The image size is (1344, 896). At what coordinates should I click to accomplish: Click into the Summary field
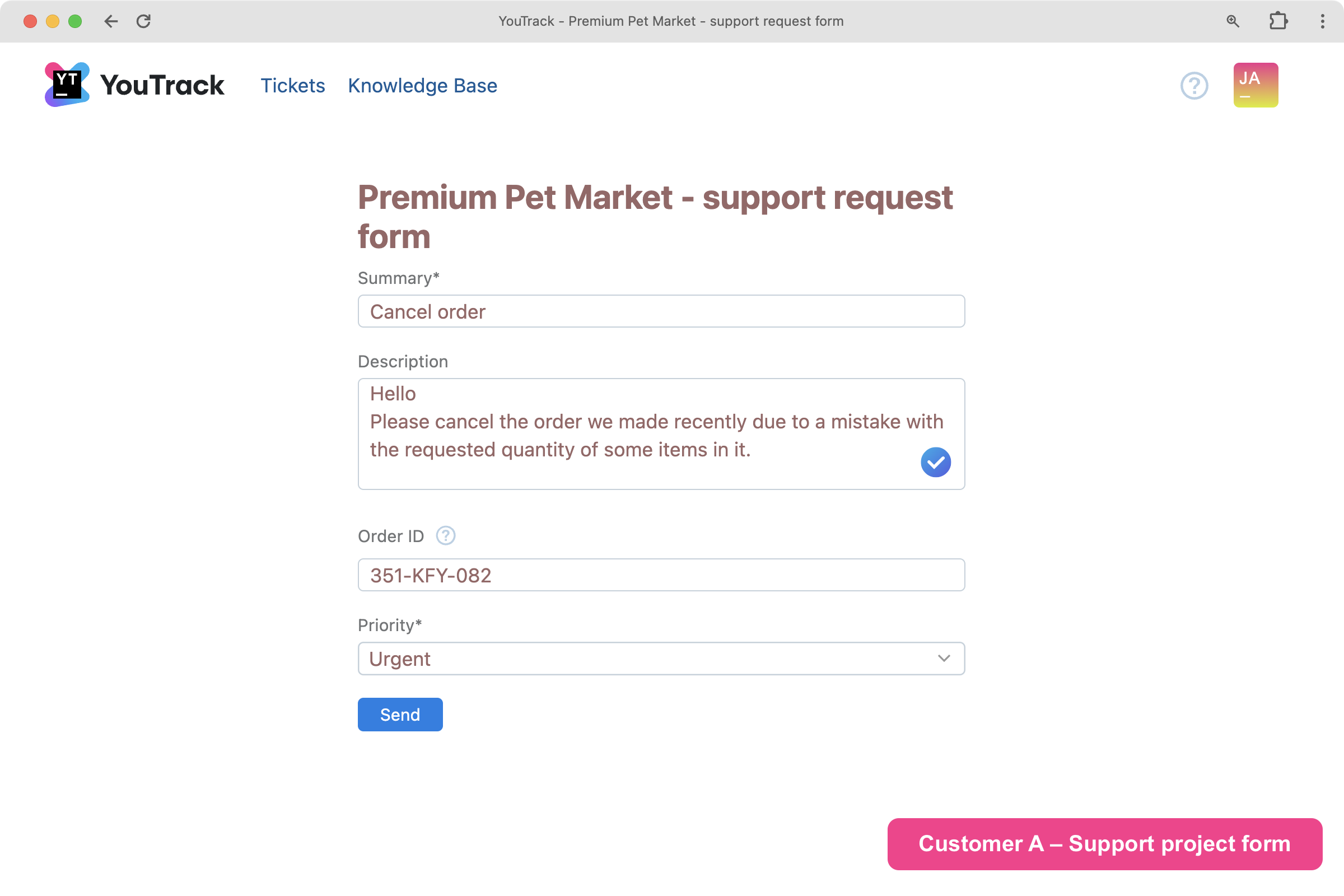tap(661, 311)
